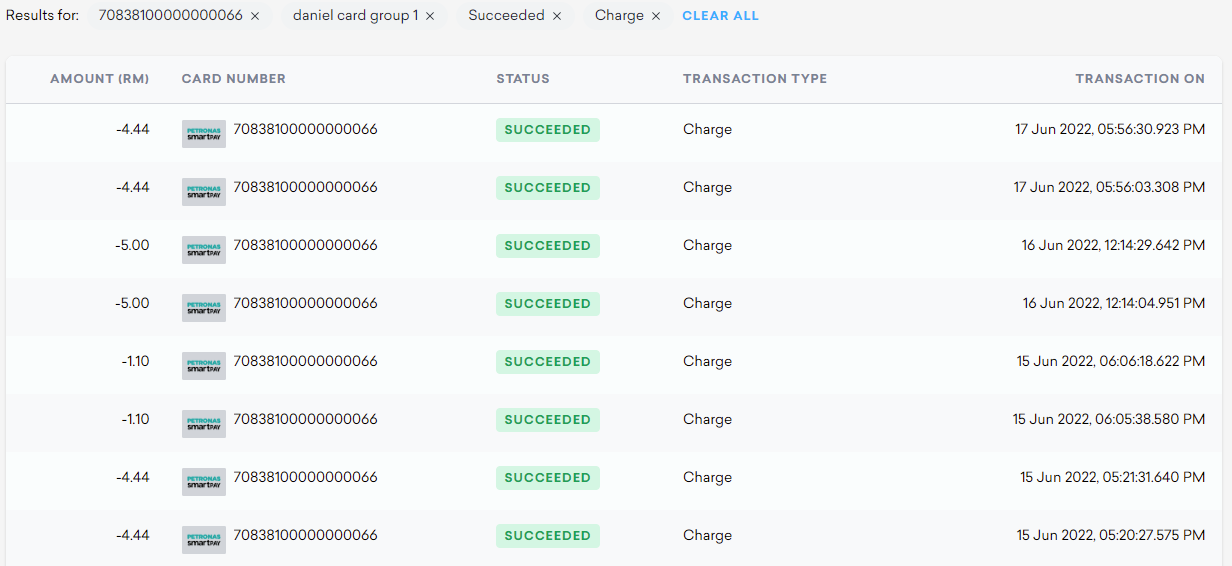Viewport: 1232px width, 566px height.
Task: Click SUCCEEDED badge for 15 Jun 05:21:31.640 PM
Action: (x=548, y=478)
